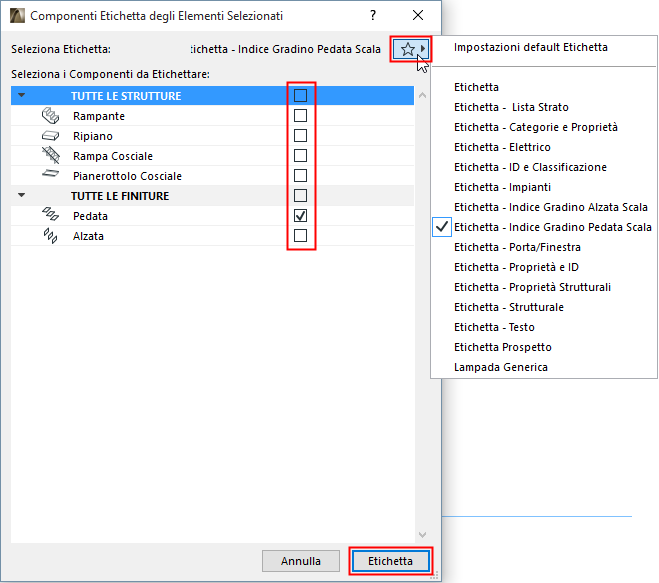Select plain Etichetta menu entry

coord(476,87)
